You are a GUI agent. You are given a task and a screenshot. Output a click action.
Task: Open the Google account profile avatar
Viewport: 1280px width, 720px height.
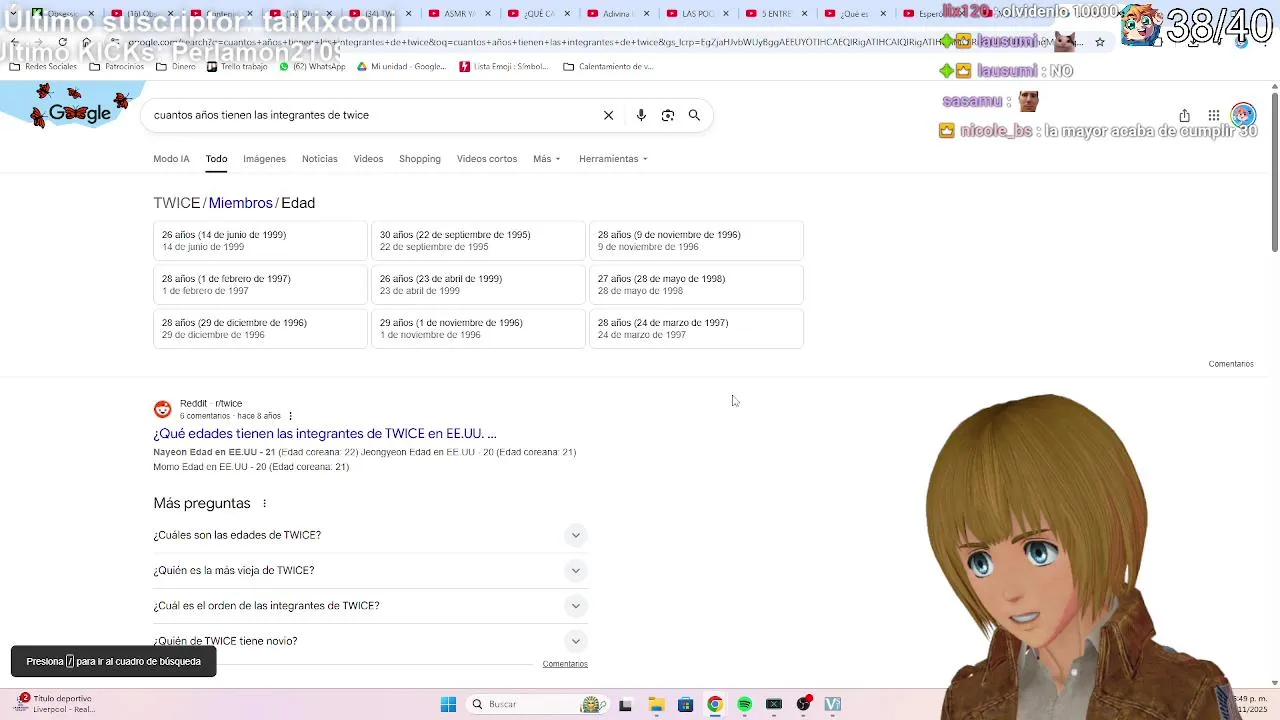pos(1243,115)
